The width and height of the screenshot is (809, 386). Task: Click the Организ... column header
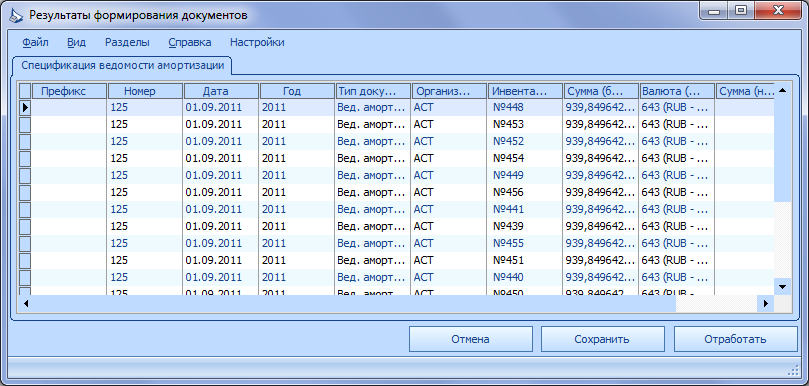point(449,91)
